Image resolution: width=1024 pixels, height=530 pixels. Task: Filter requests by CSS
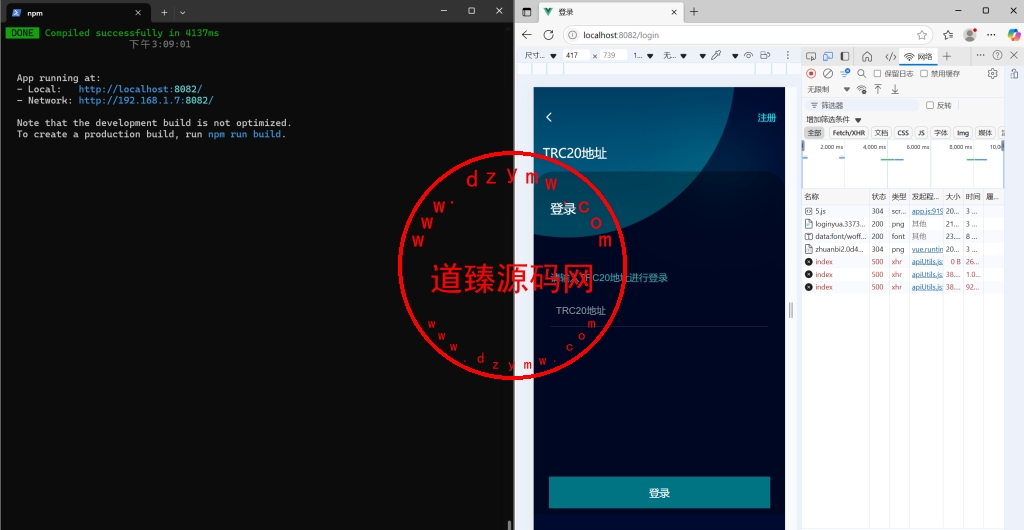pos(903,132)
